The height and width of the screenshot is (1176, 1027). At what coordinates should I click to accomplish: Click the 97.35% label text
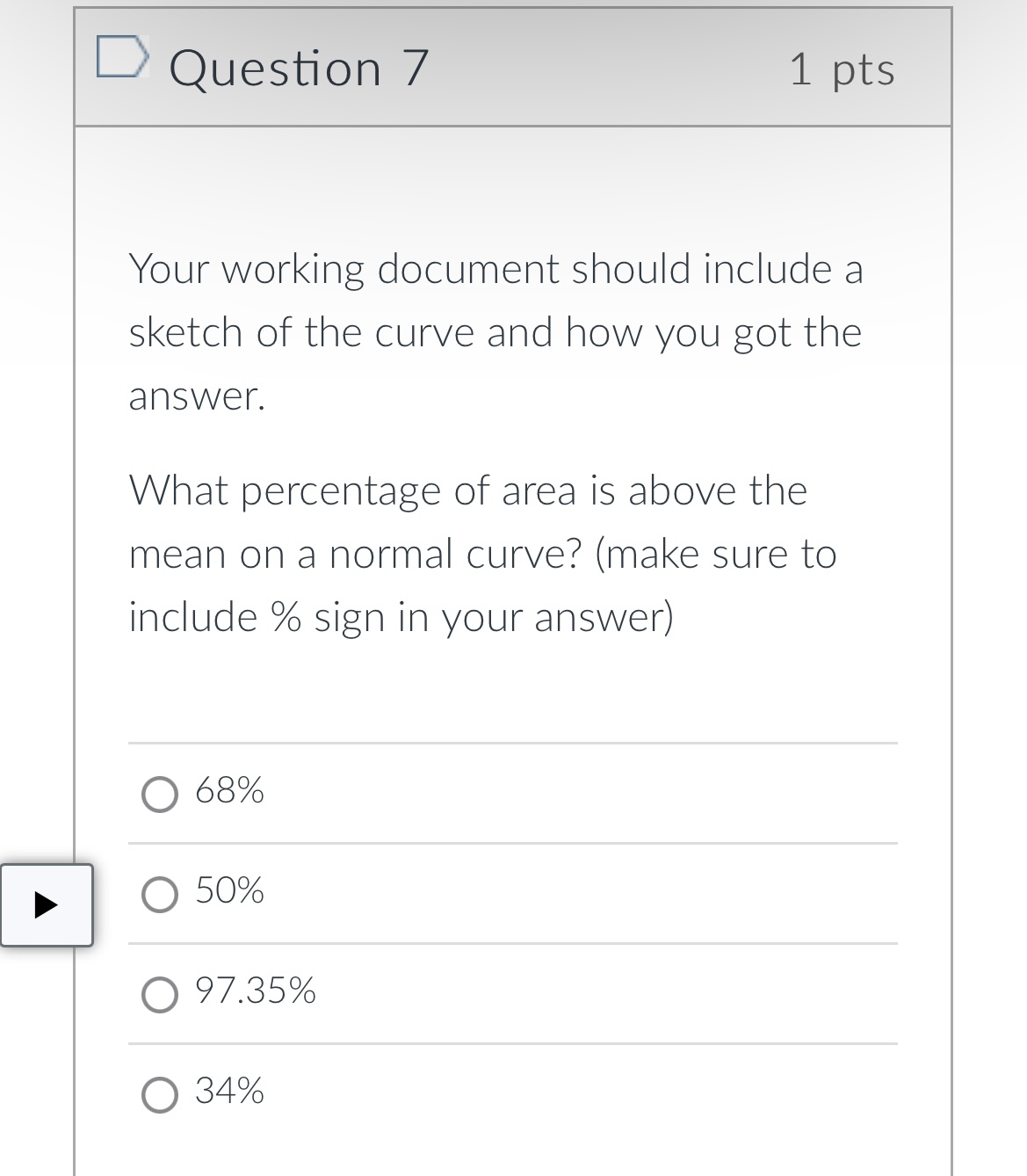click(255, 994)
